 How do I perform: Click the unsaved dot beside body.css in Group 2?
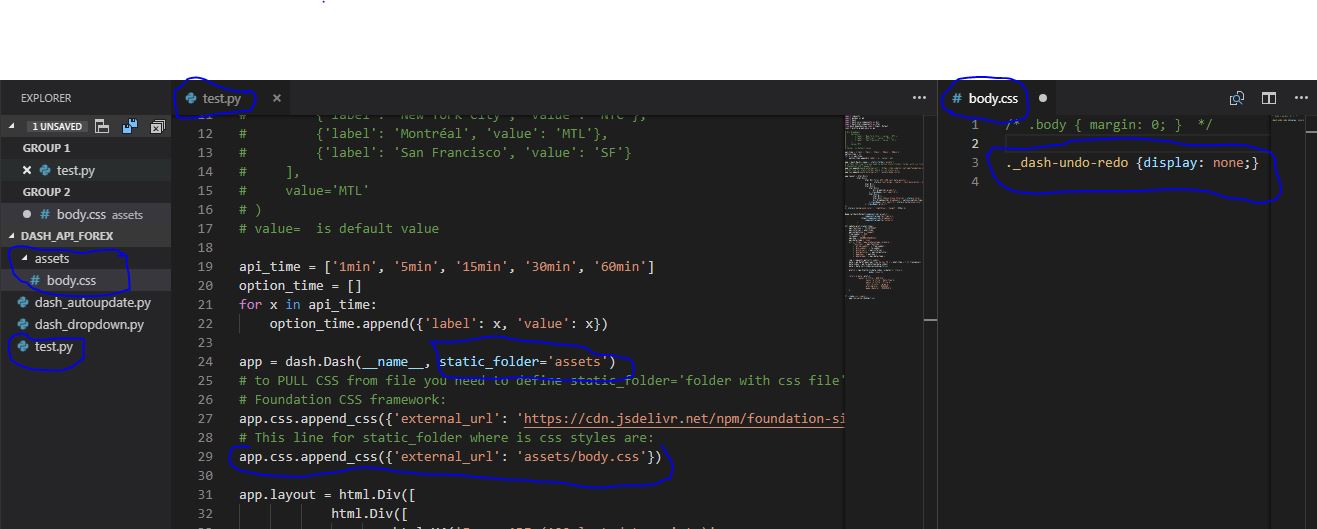point(27,214)
